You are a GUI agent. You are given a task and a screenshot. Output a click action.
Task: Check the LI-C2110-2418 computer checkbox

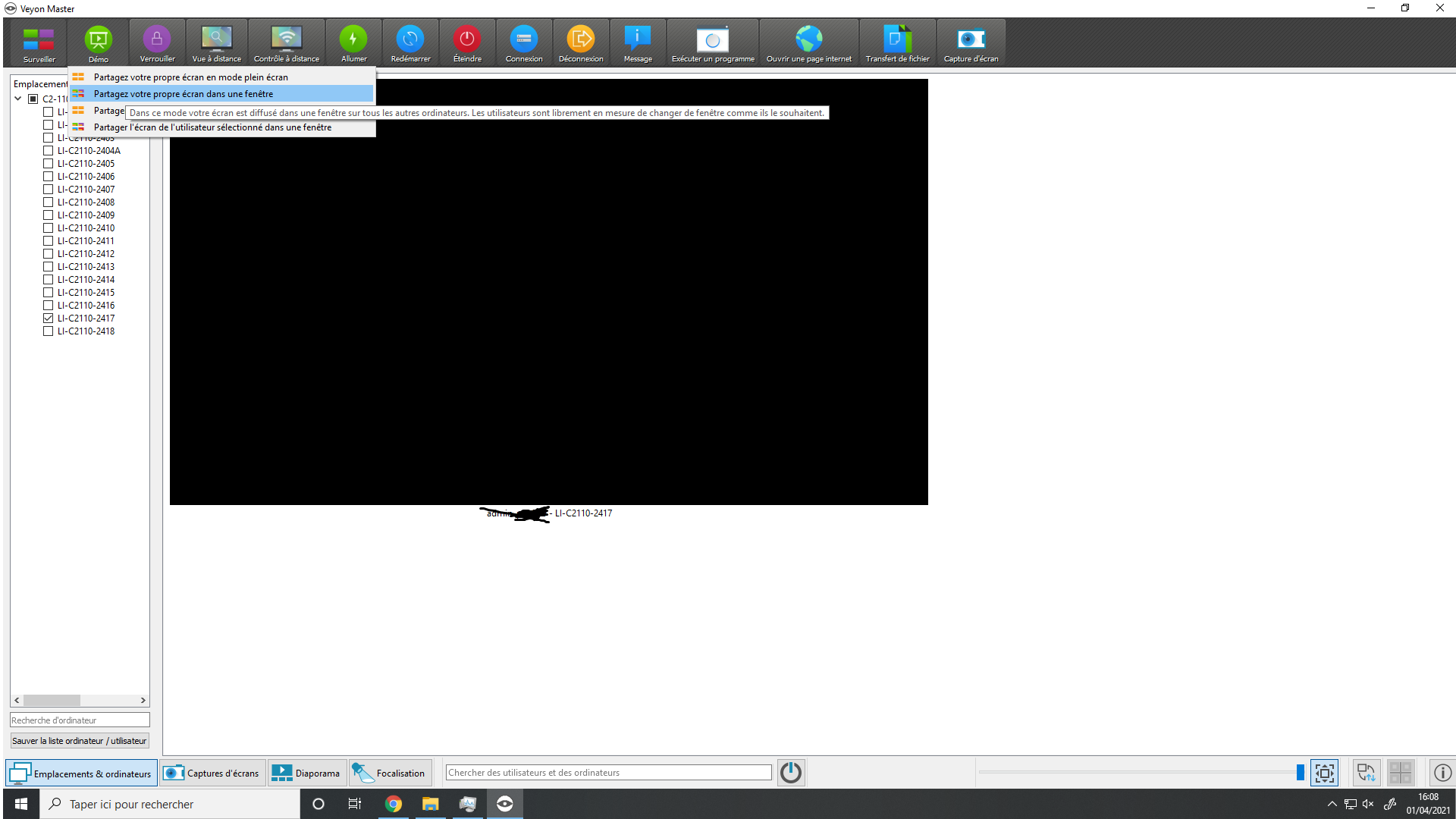tap(48, 331)
